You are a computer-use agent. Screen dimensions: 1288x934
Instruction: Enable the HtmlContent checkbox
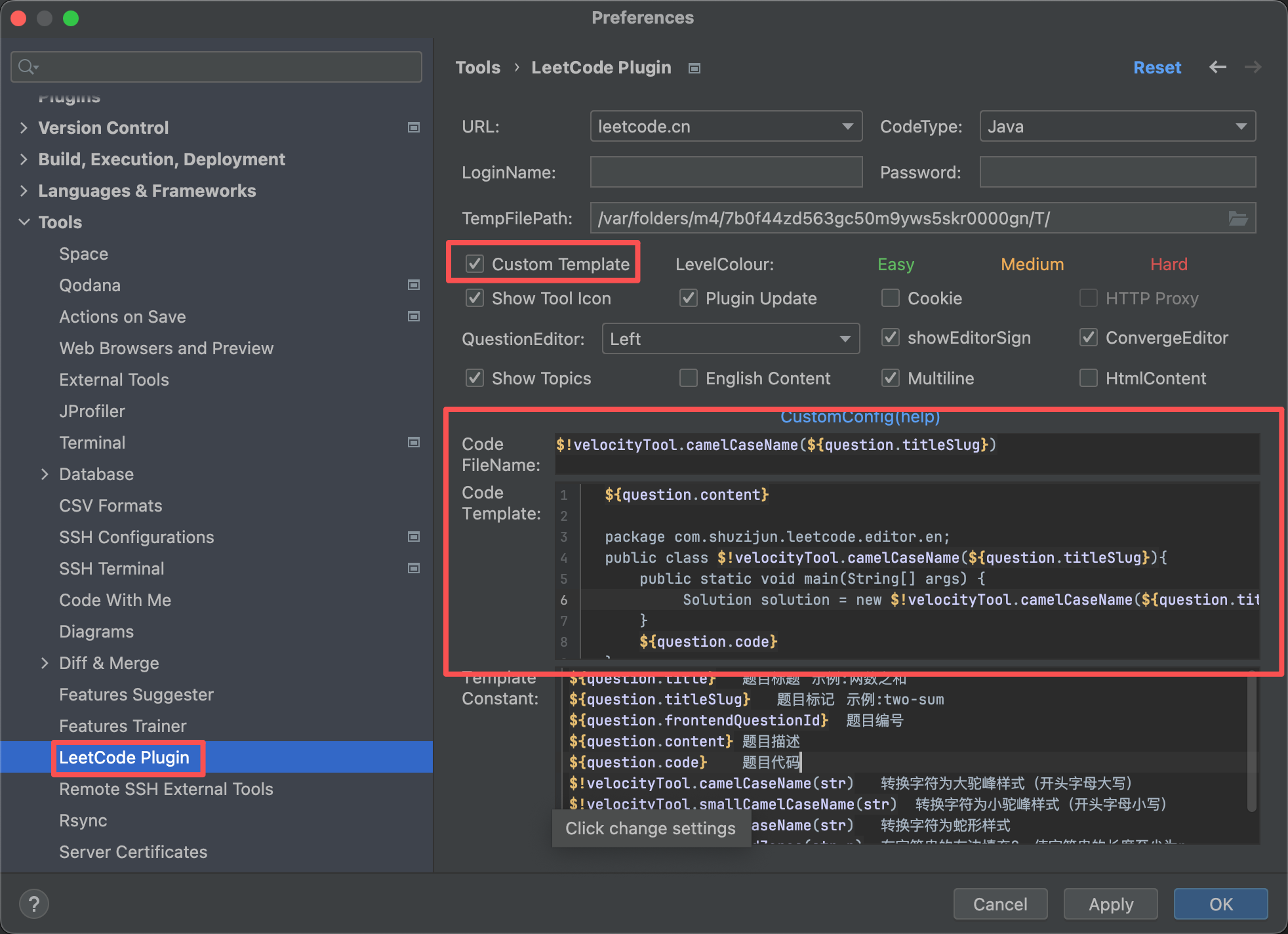point(1088,378)
